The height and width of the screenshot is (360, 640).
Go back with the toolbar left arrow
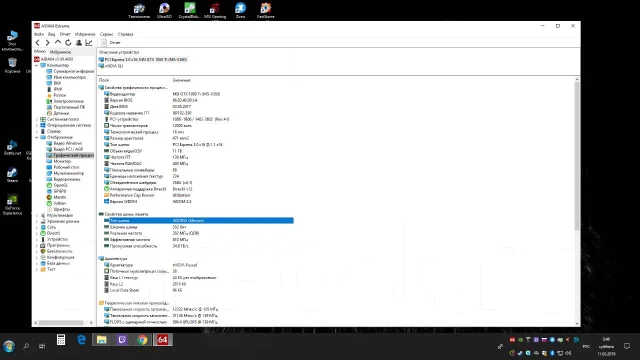(38, 42)
